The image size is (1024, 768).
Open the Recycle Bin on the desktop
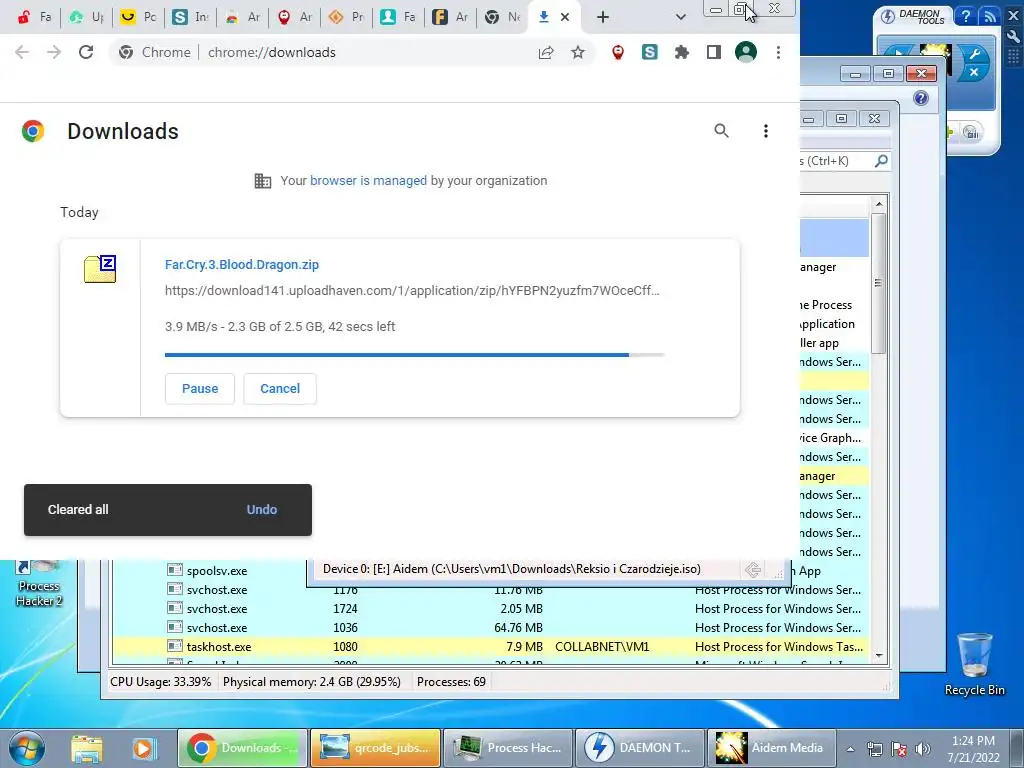[x=974, y=664]
